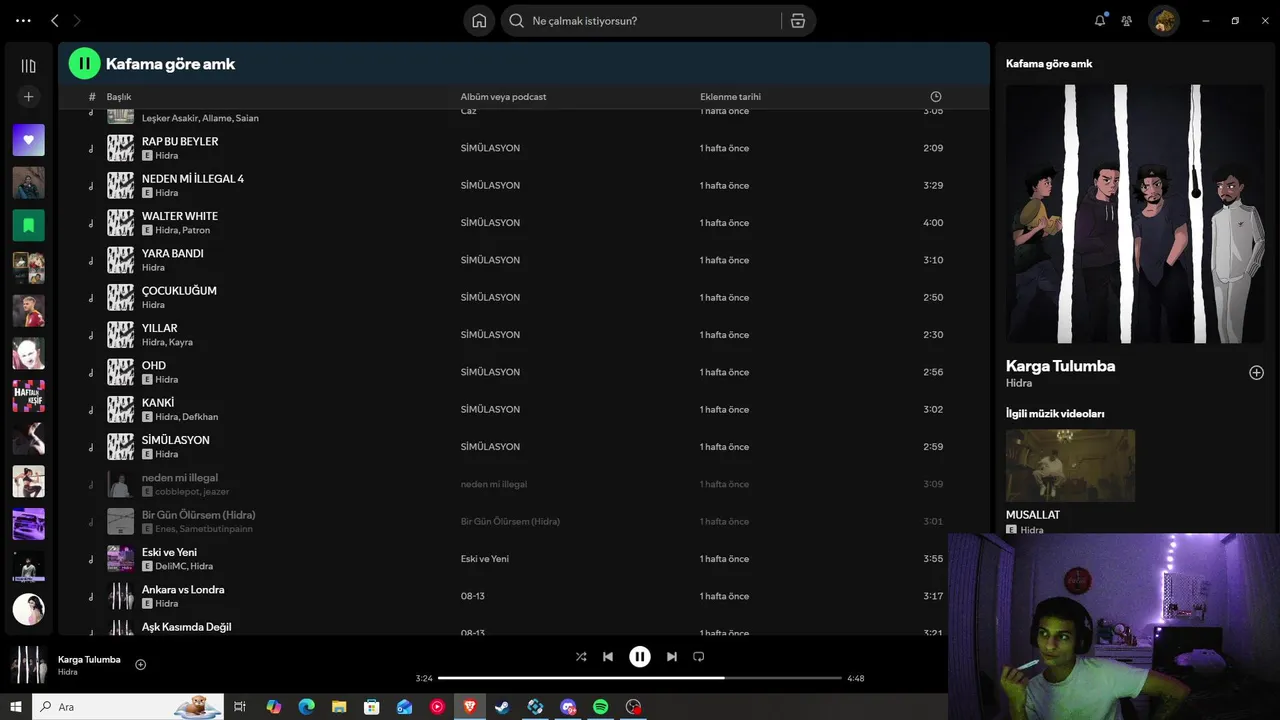Click the search magnifier icon
The image size is (1280, 720).
coord(516,21)
